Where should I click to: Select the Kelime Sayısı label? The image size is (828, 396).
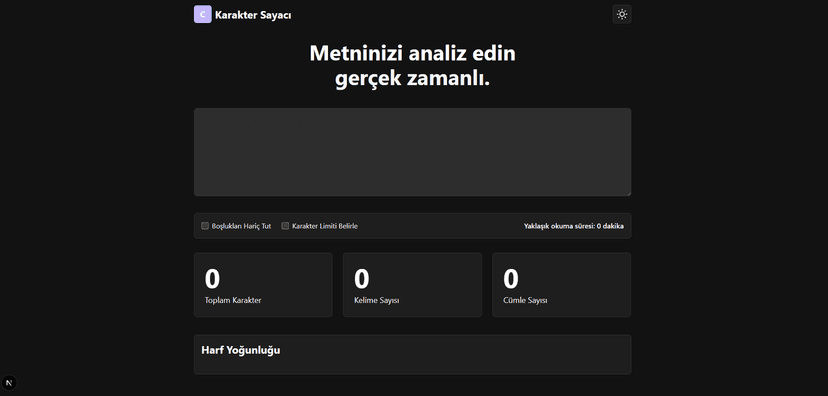click(377, 300)
